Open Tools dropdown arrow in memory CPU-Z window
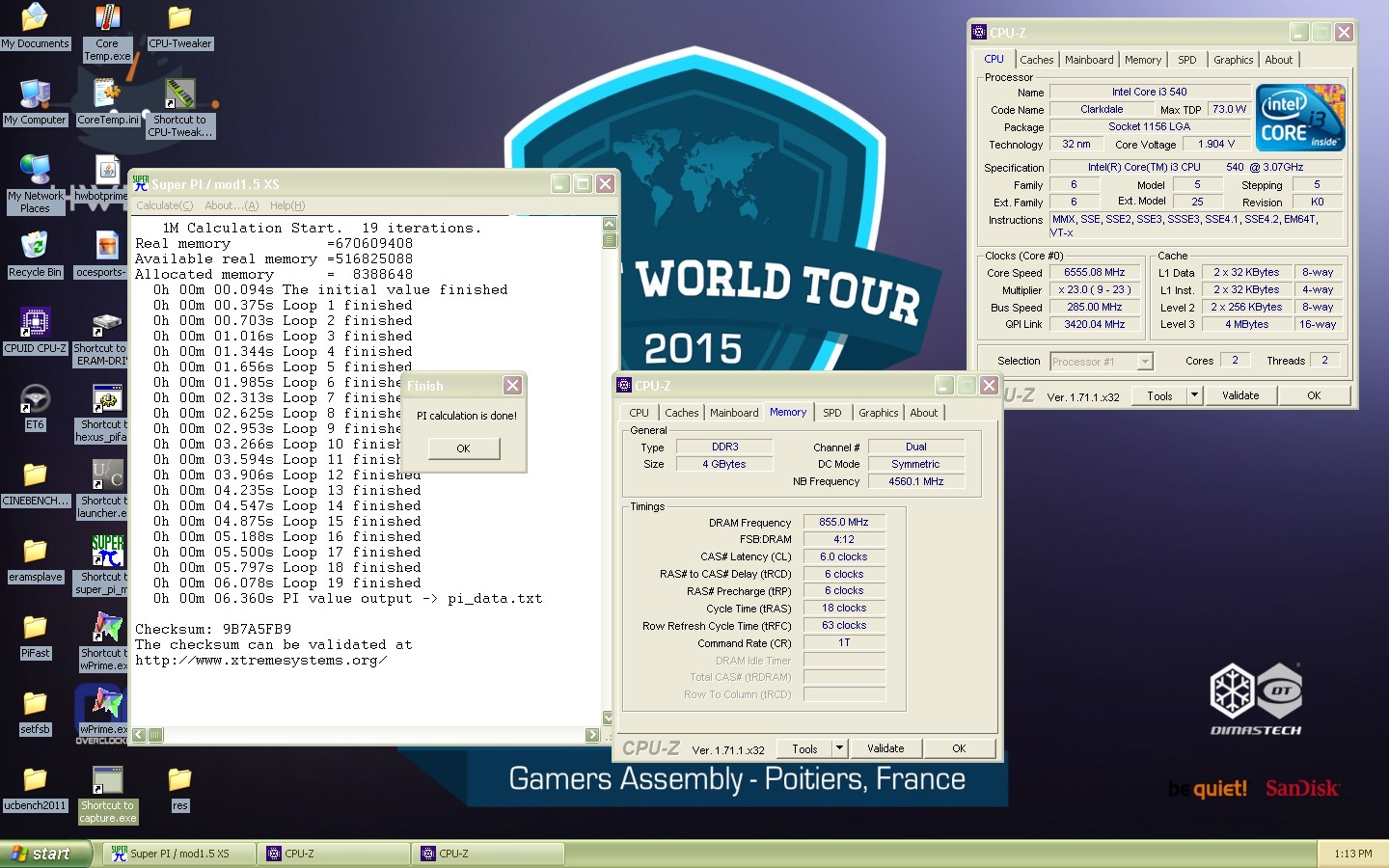1389x868 pixels. coord(839,747)
